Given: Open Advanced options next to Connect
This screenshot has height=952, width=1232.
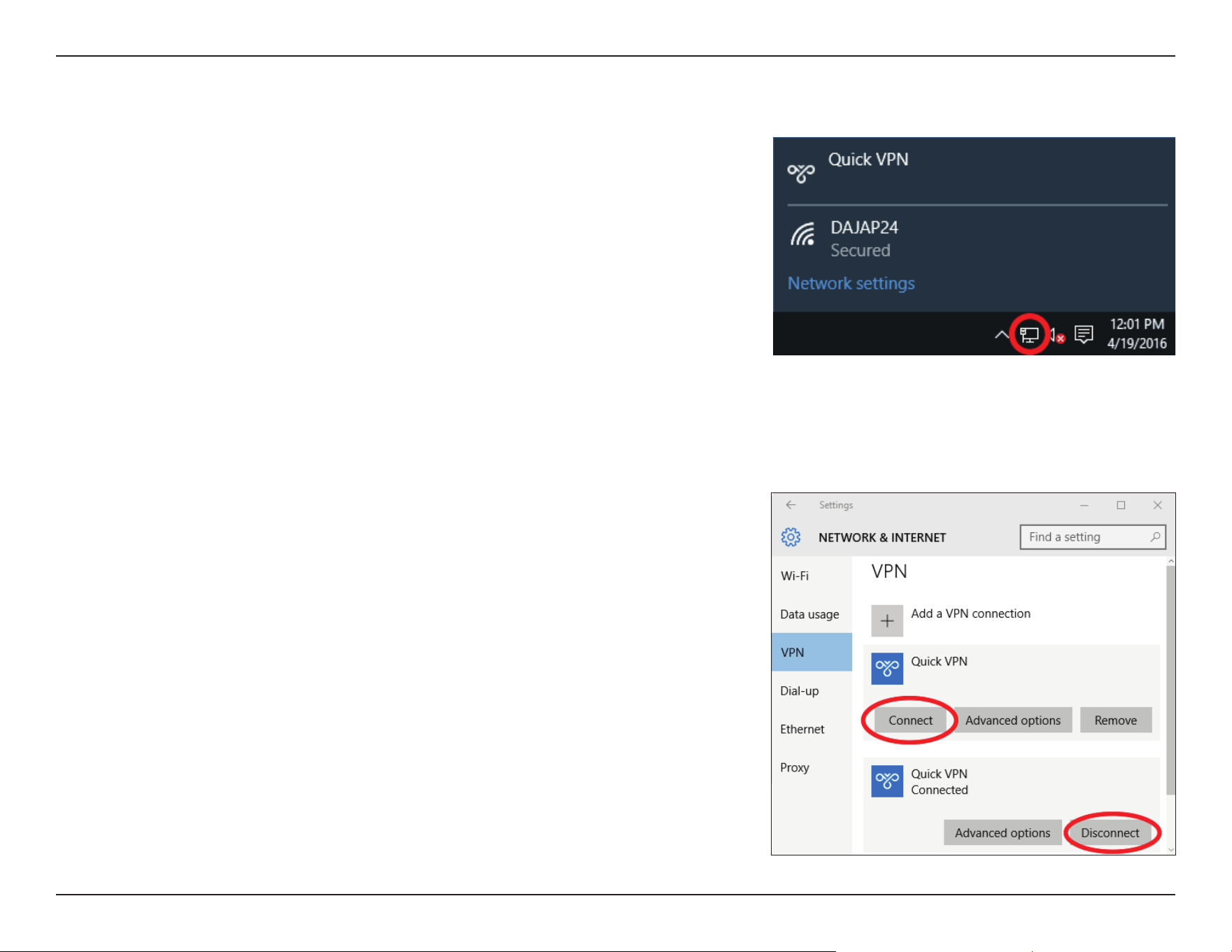Looking at the screenshot, I should [1013, 720].
